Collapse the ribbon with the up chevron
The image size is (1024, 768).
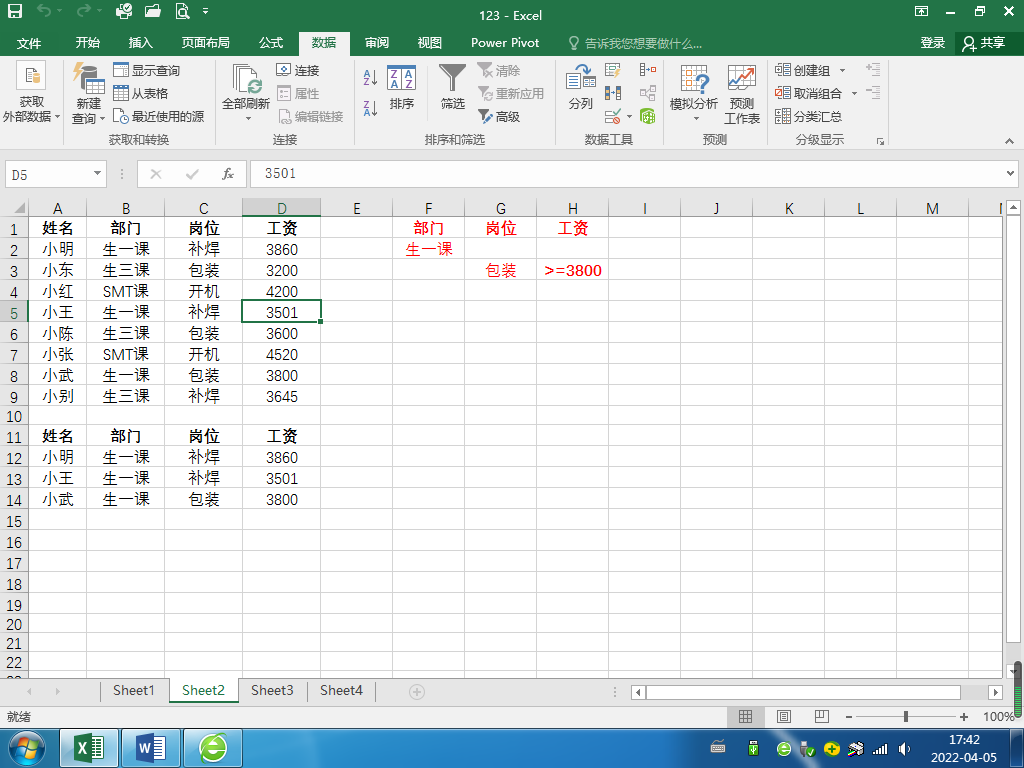[x=1009, y=140]
